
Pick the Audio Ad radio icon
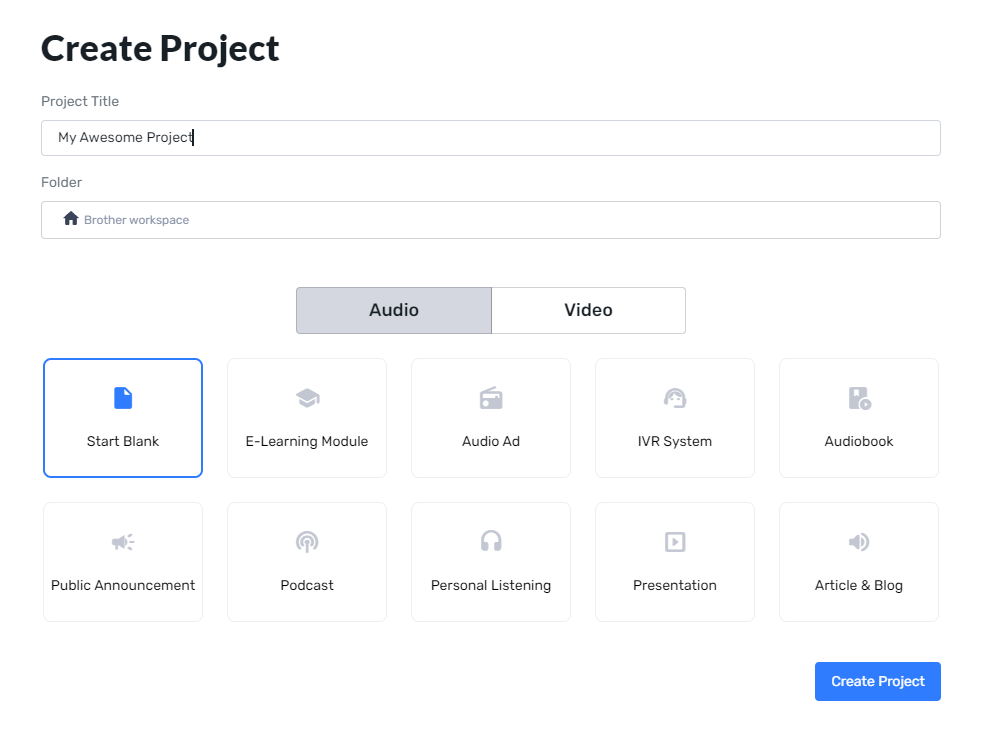tap(491, 398)
